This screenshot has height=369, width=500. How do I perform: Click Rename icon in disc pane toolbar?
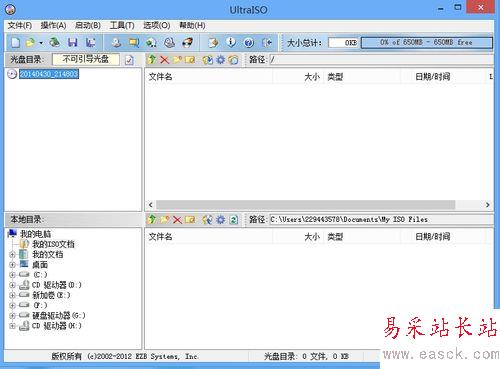pos(190,60)
